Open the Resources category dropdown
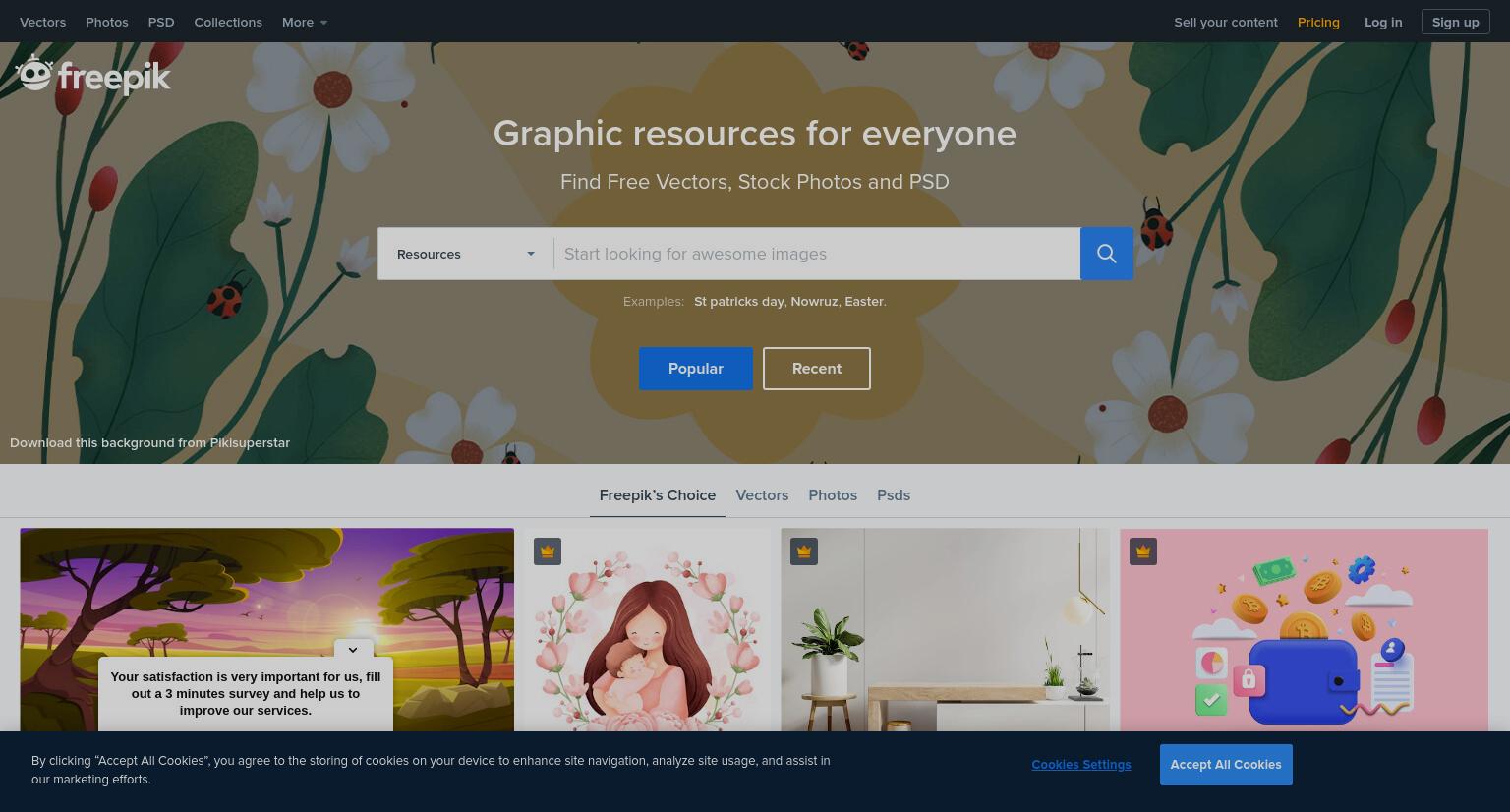1510x812 pixels. [466, 254]
